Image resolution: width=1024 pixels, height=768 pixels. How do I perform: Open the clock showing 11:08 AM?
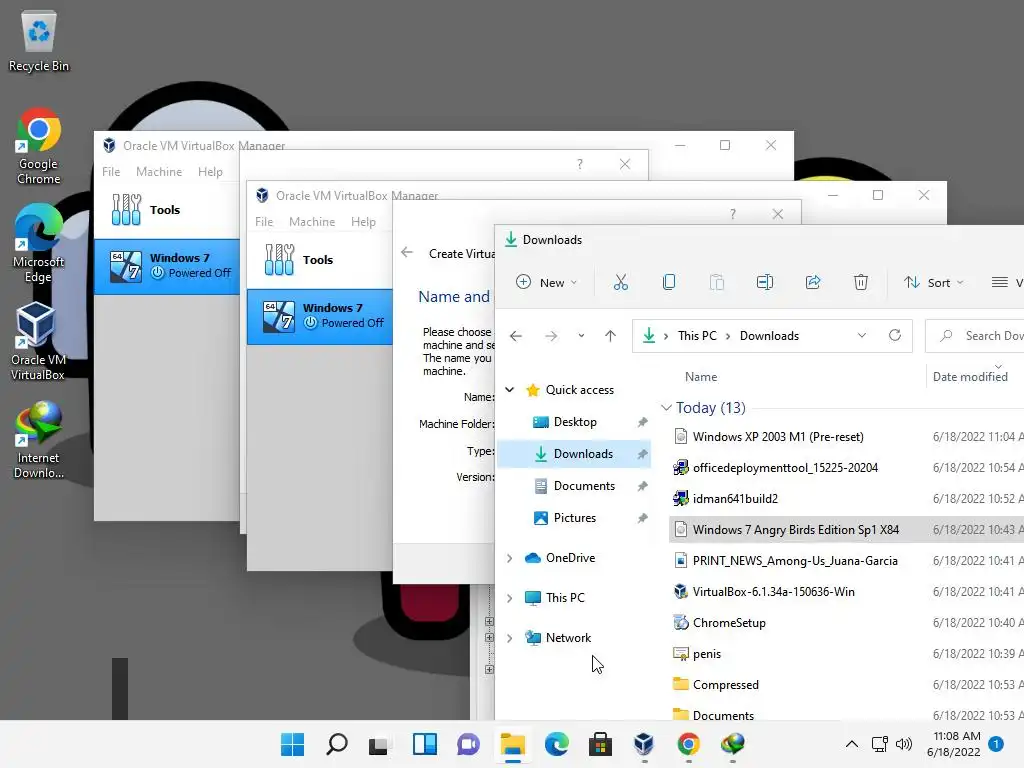pyautogui.click(x=954, y=744)
